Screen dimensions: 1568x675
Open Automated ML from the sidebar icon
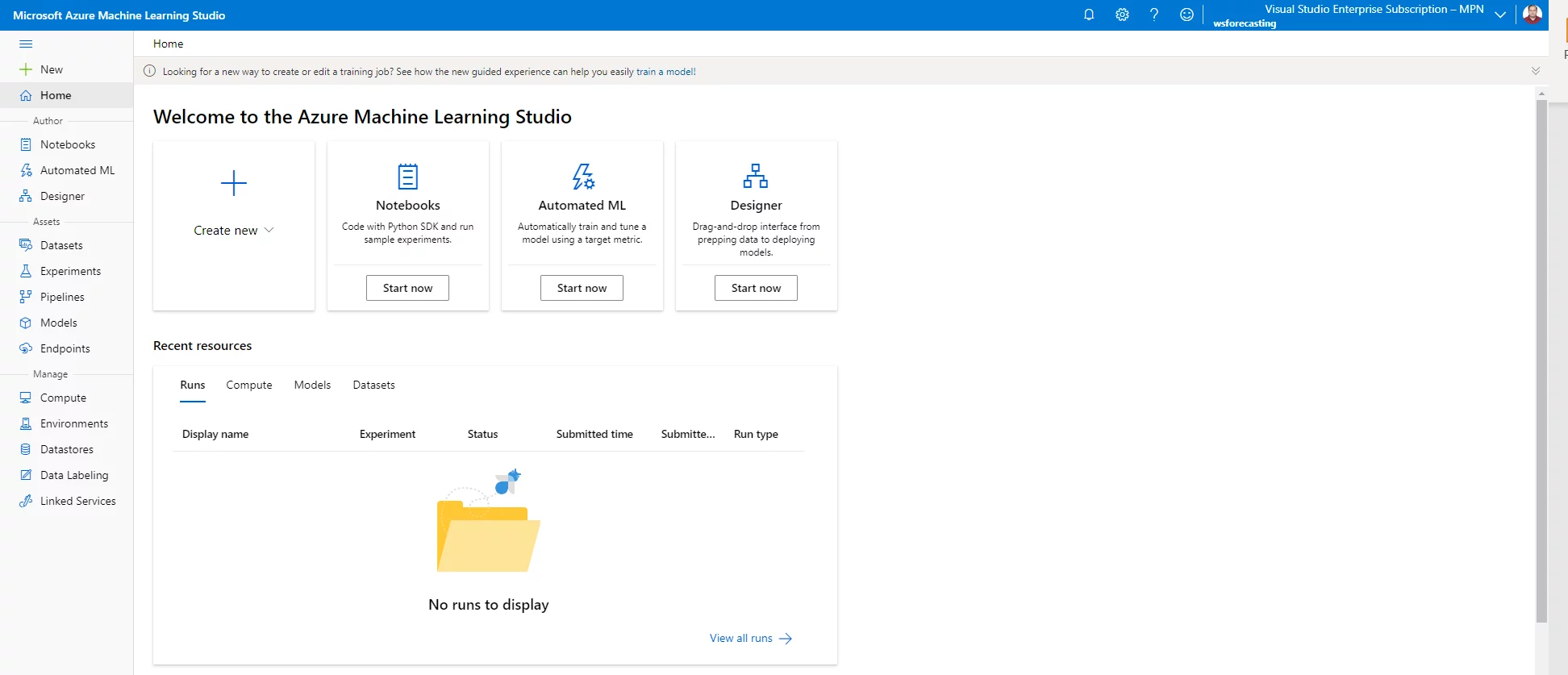pyautogui.click(x=26, y=170)
